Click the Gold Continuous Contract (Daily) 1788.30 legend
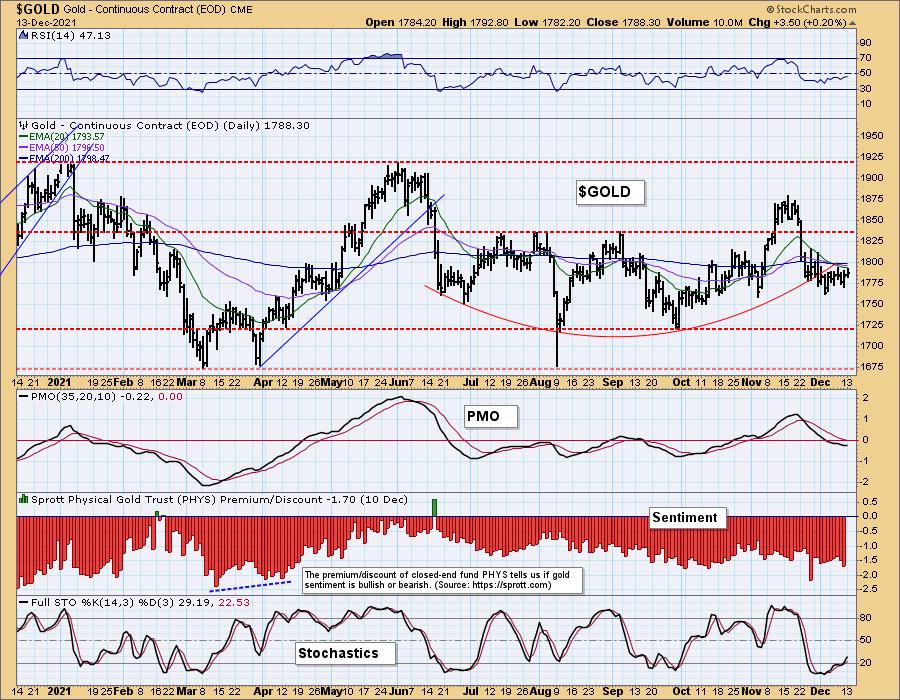 pyautogui.click(x=170, y=126)
